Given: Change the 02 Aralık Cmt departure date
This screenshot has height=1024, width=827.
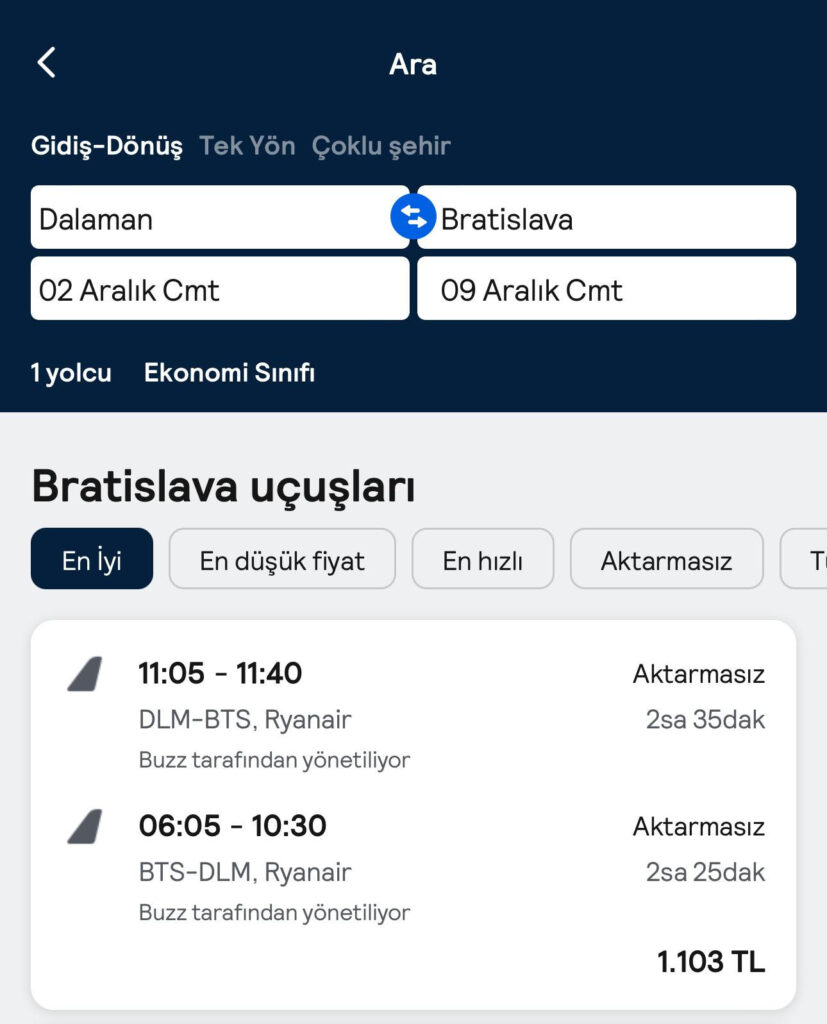Looking at the screenshot, I should pyautogui.click(x=220, y=289).
